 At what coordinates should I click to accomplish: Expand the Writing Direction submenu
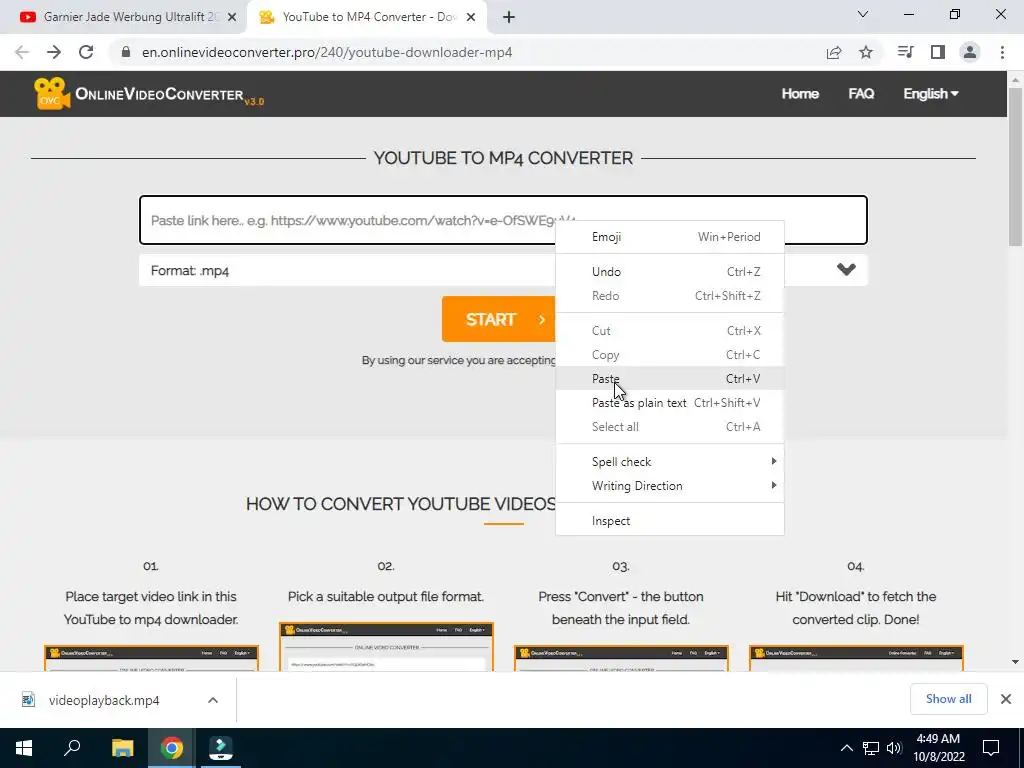click(669, 486)
